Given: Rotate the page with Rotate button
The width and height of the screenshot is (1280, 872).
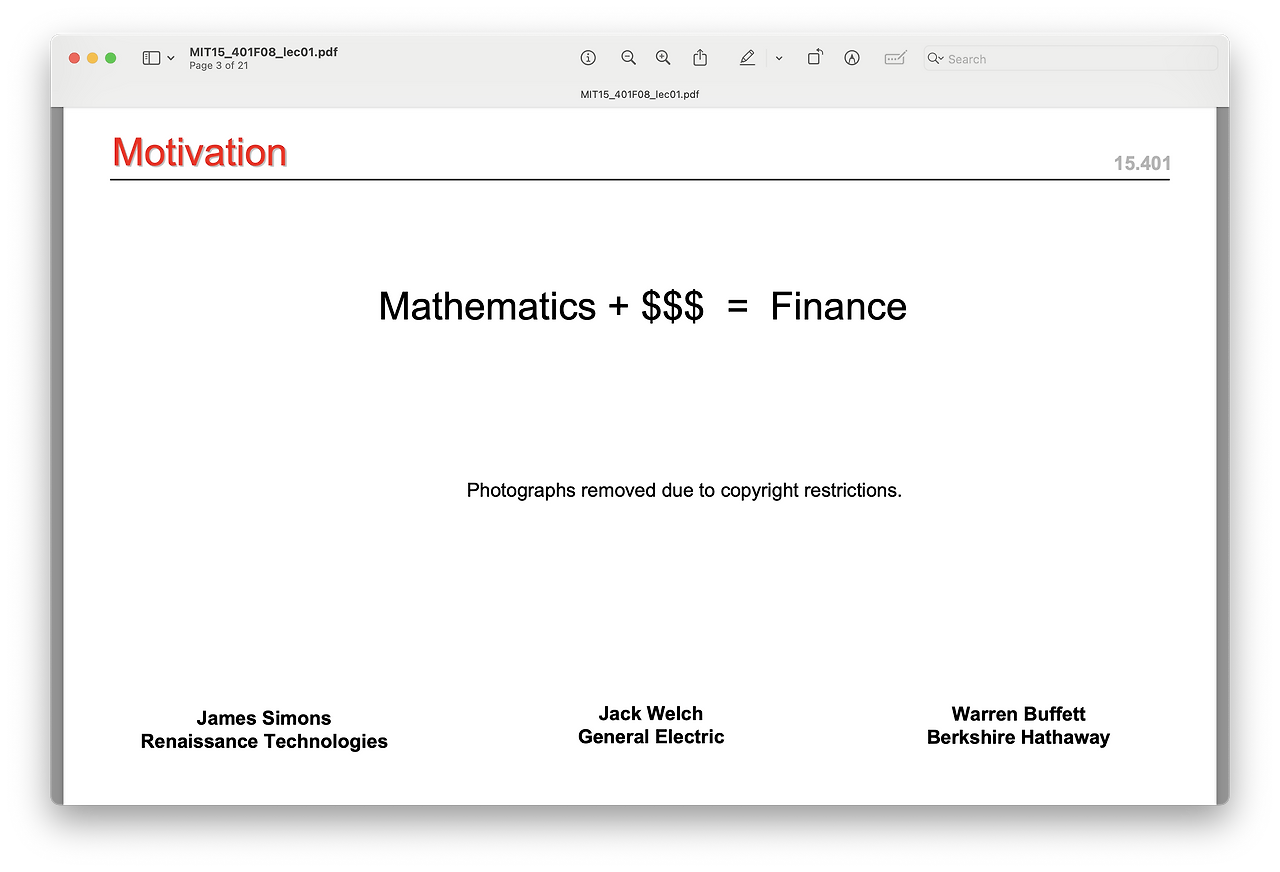Looking at the screenshot, I should (x=815, y=58).
